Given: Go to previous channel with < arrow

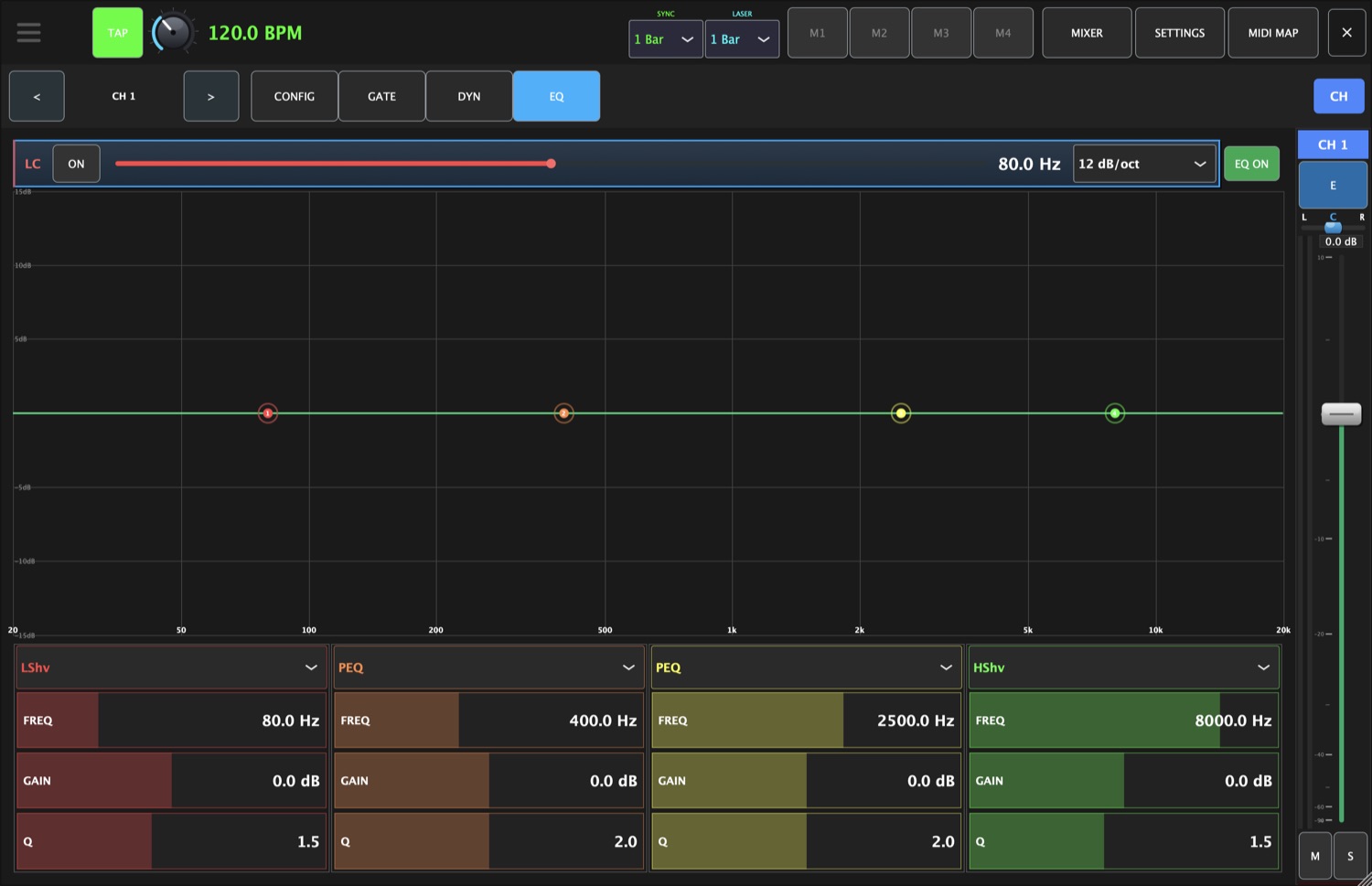Looking at the screenshot, I should [x=37, y=96].
